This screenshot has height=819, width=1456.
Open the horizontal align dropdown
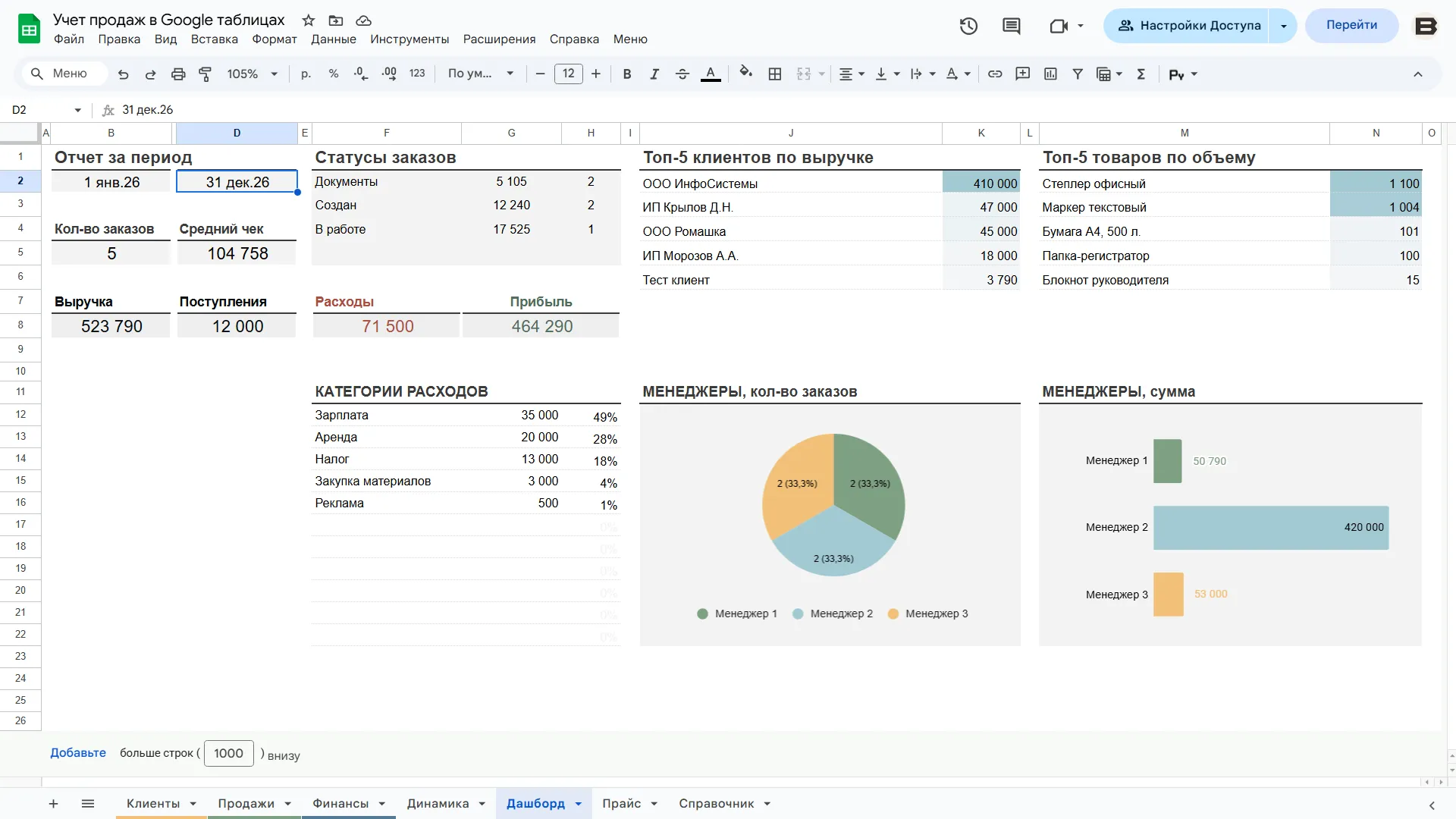(x=852, y=74)
